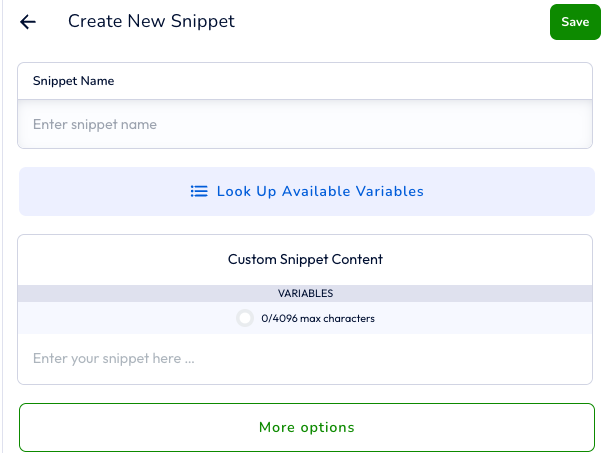Click the circular character progress indicator
Image resolution: width=615 pixels, height=453 pixels.
tap(245, 318)
